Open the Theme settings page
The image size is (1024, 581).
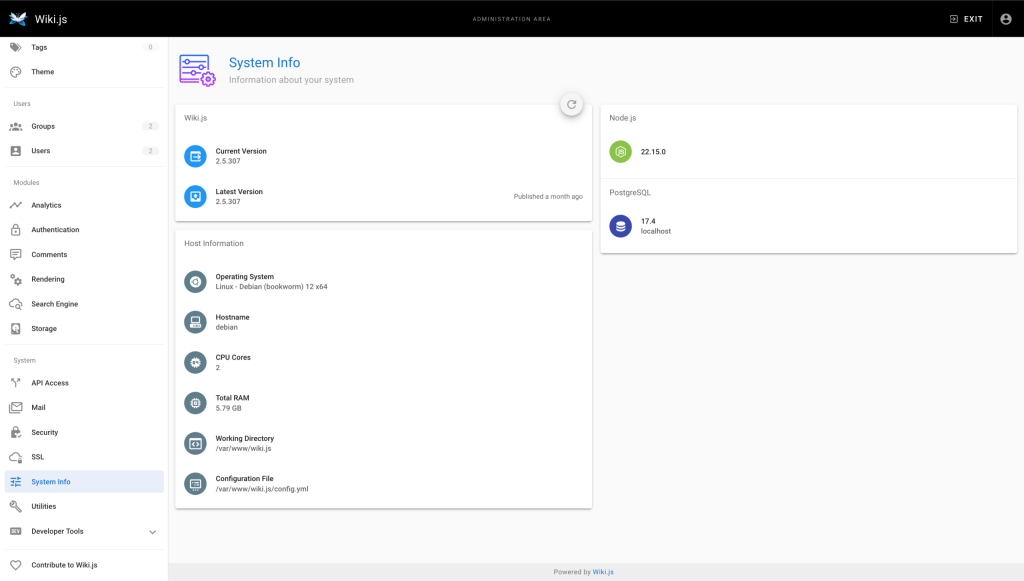[43, 72]
